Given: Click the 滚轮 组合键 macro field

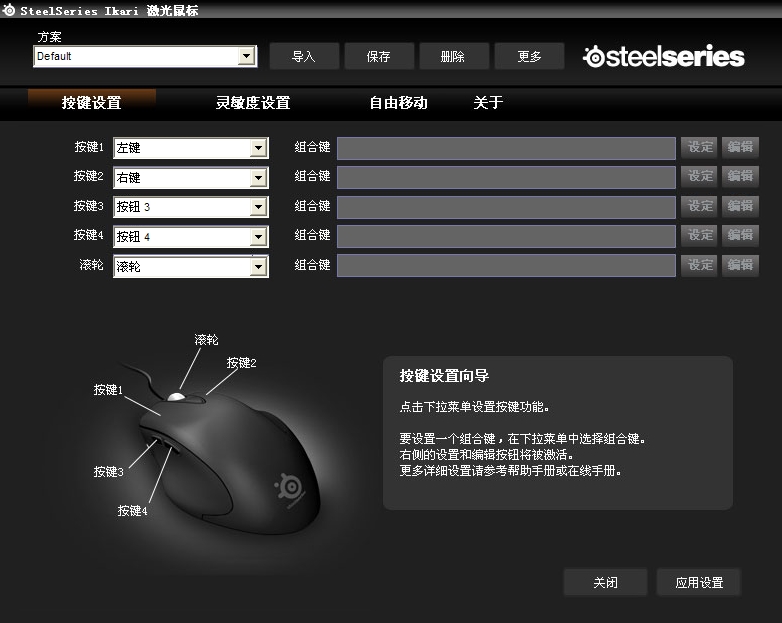Looking at the screenshot, I should (x=506, y=266).
